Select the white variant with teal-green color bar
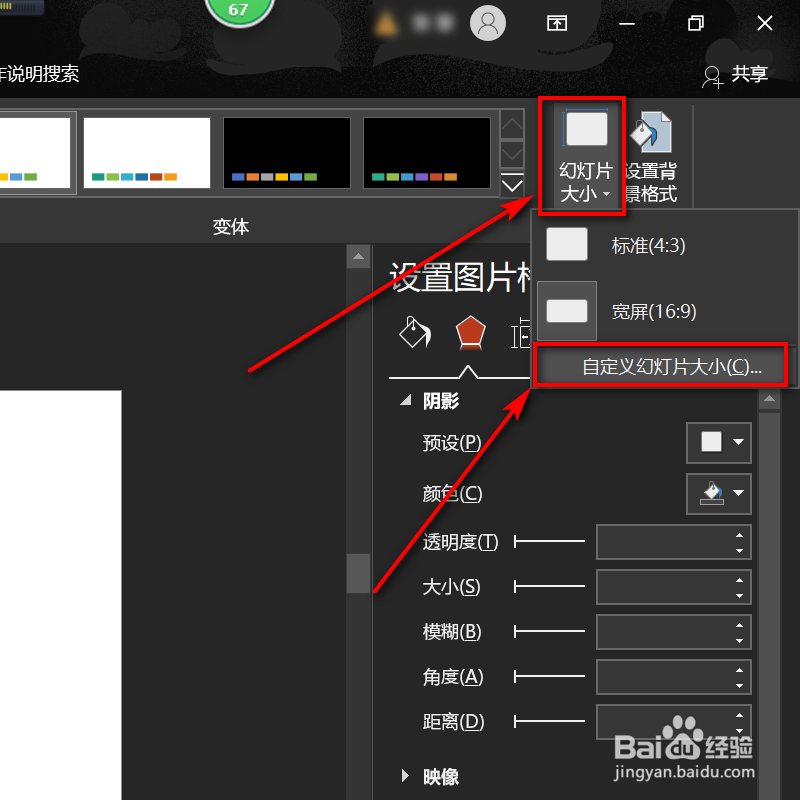Viewport: 800px width, 800px height. point(147,153)
